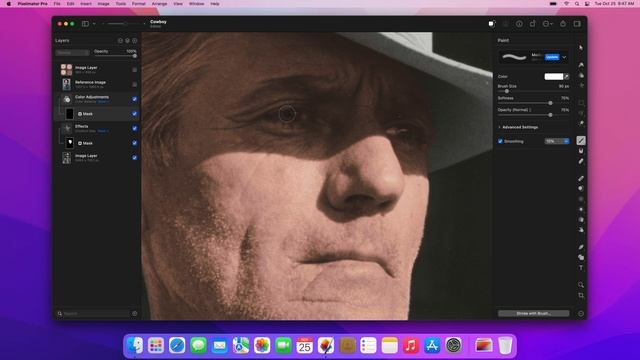This screenshot has height=360, width=640.
Task: Hide the Mask under Effects
Action: pos(135,143)
